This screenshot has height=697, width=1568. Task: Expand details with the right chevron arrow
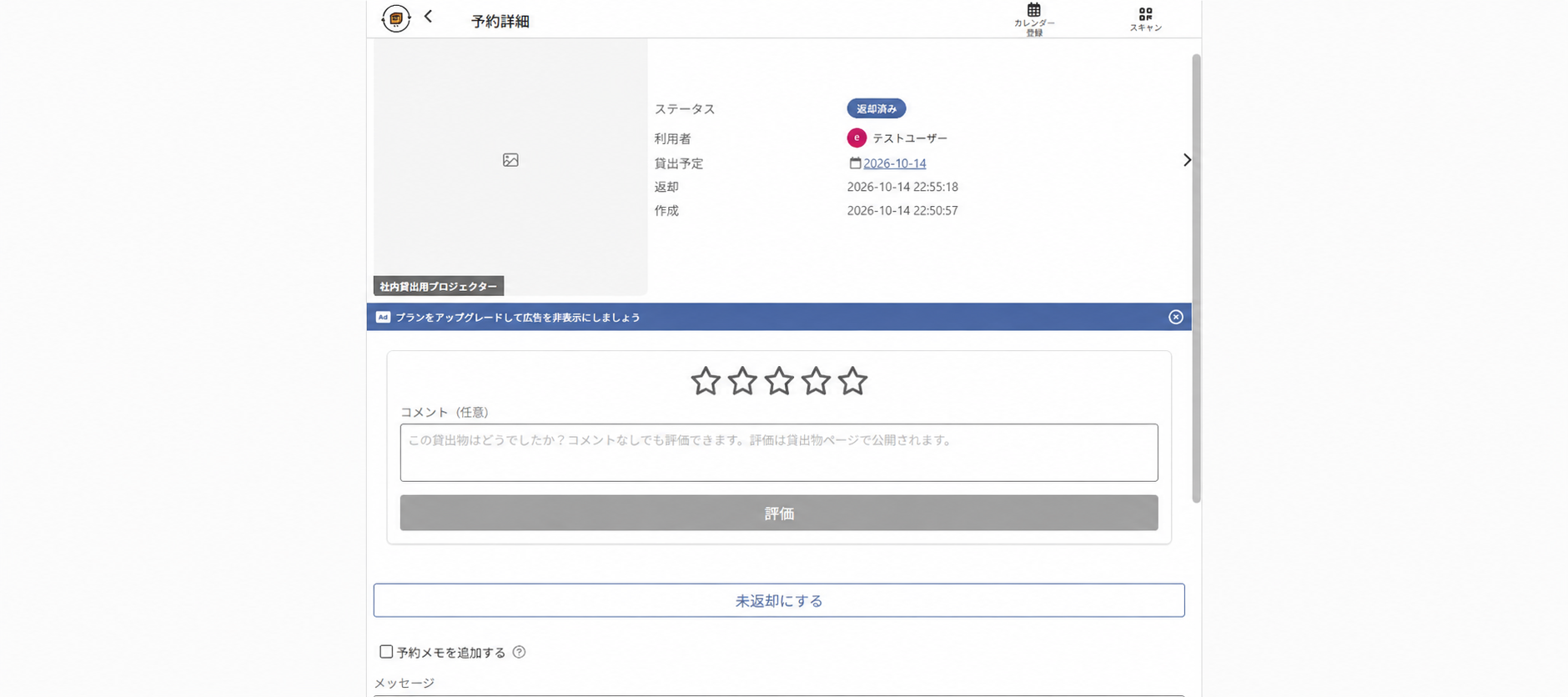tap(1187, 160)
